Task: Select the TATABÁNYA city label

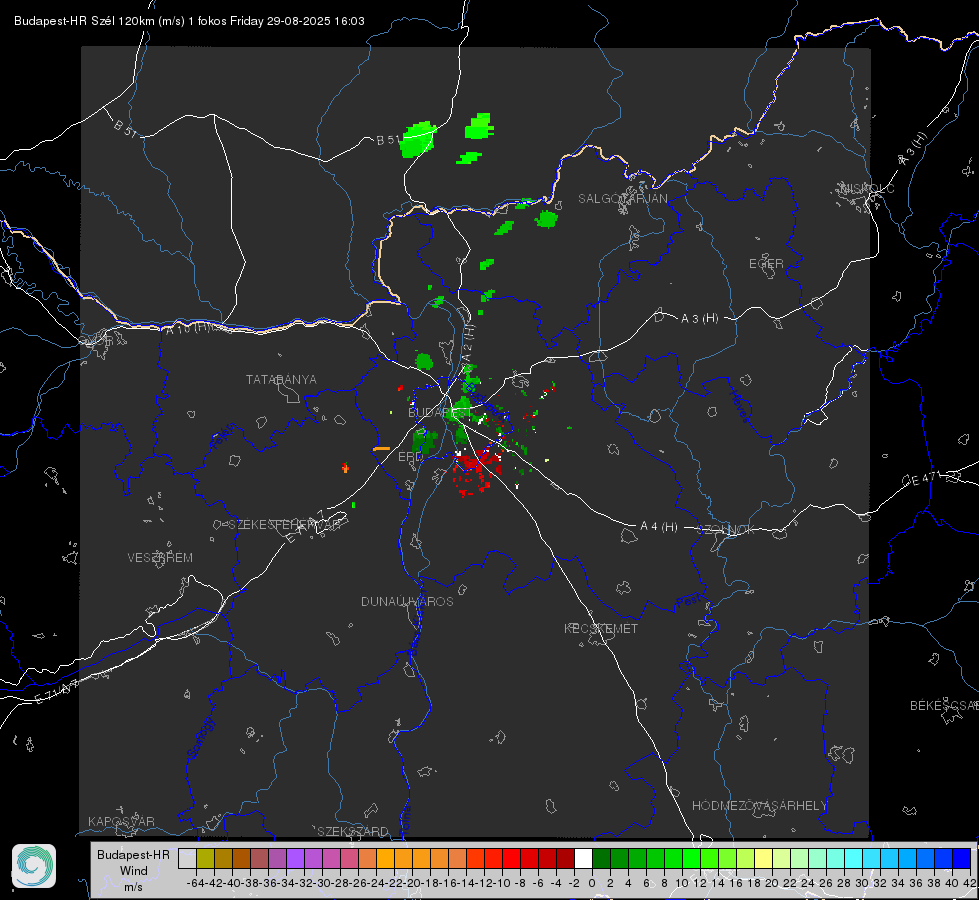Action: click(281, 380)
